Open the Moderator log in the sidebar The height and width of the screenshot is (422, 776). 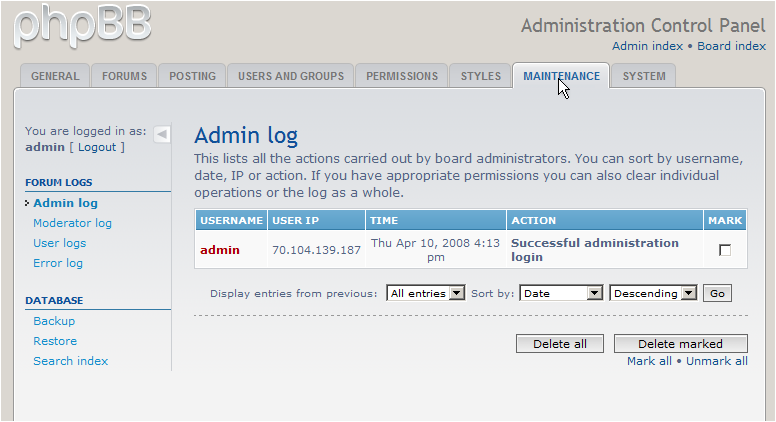click(72, 223)
